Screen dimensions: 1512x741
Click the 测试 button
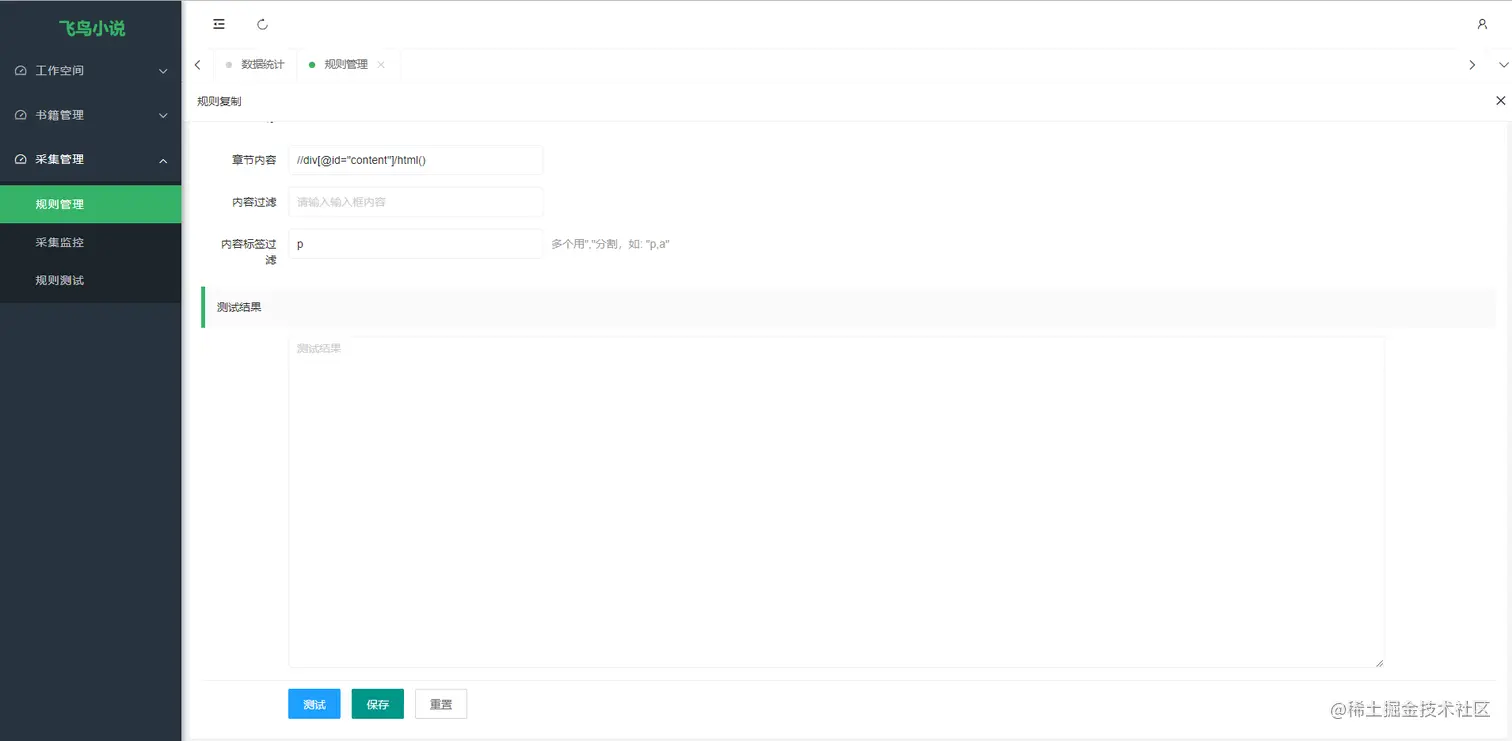click(x=314, y=704)
